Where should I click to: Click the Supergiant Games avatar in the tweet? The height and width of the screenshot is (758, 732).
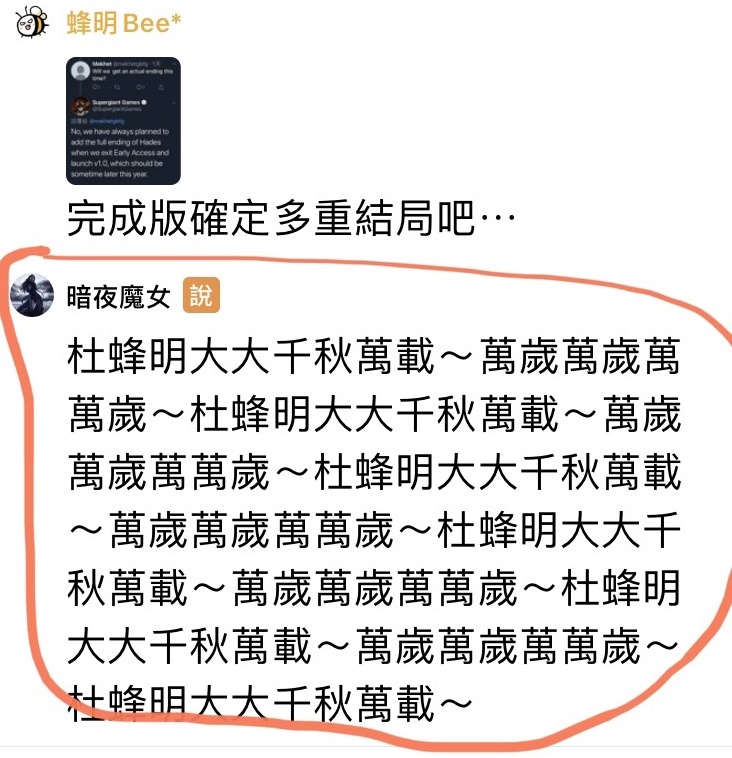81,106
